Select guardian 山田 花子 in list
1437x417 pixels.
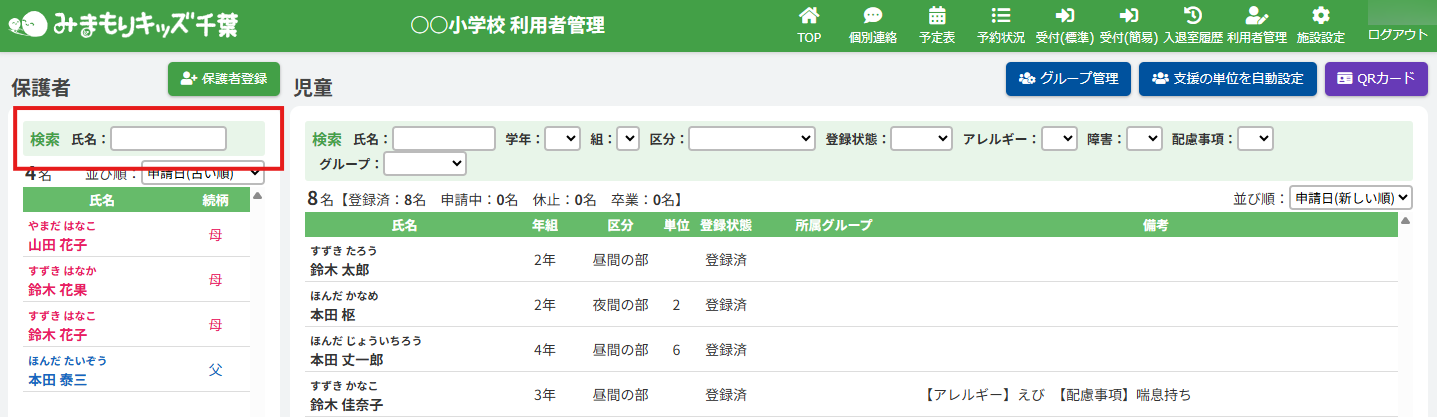pos(58,245)
